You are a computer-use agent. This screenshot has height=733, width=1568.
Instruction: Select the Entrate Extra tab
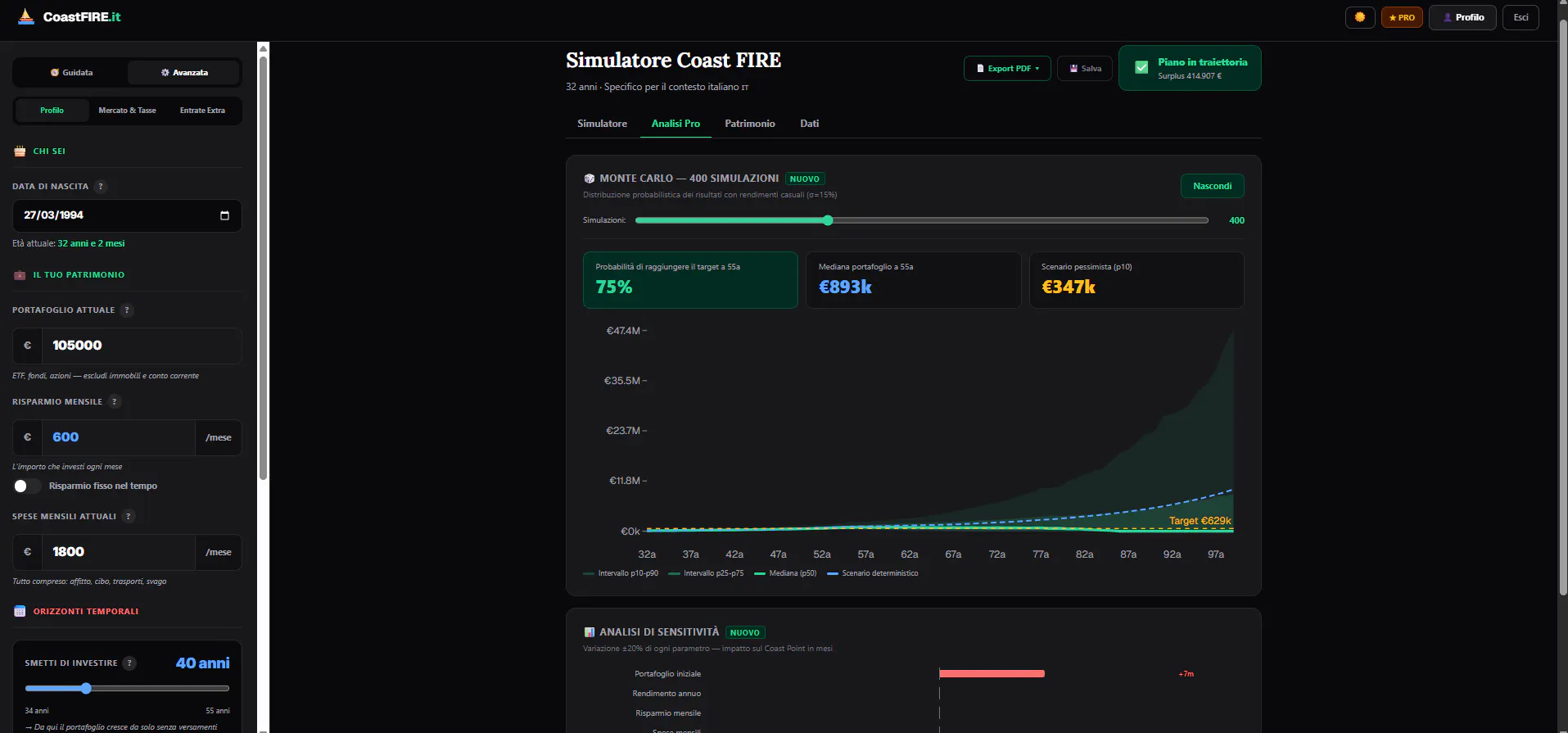tap(202, 111)
